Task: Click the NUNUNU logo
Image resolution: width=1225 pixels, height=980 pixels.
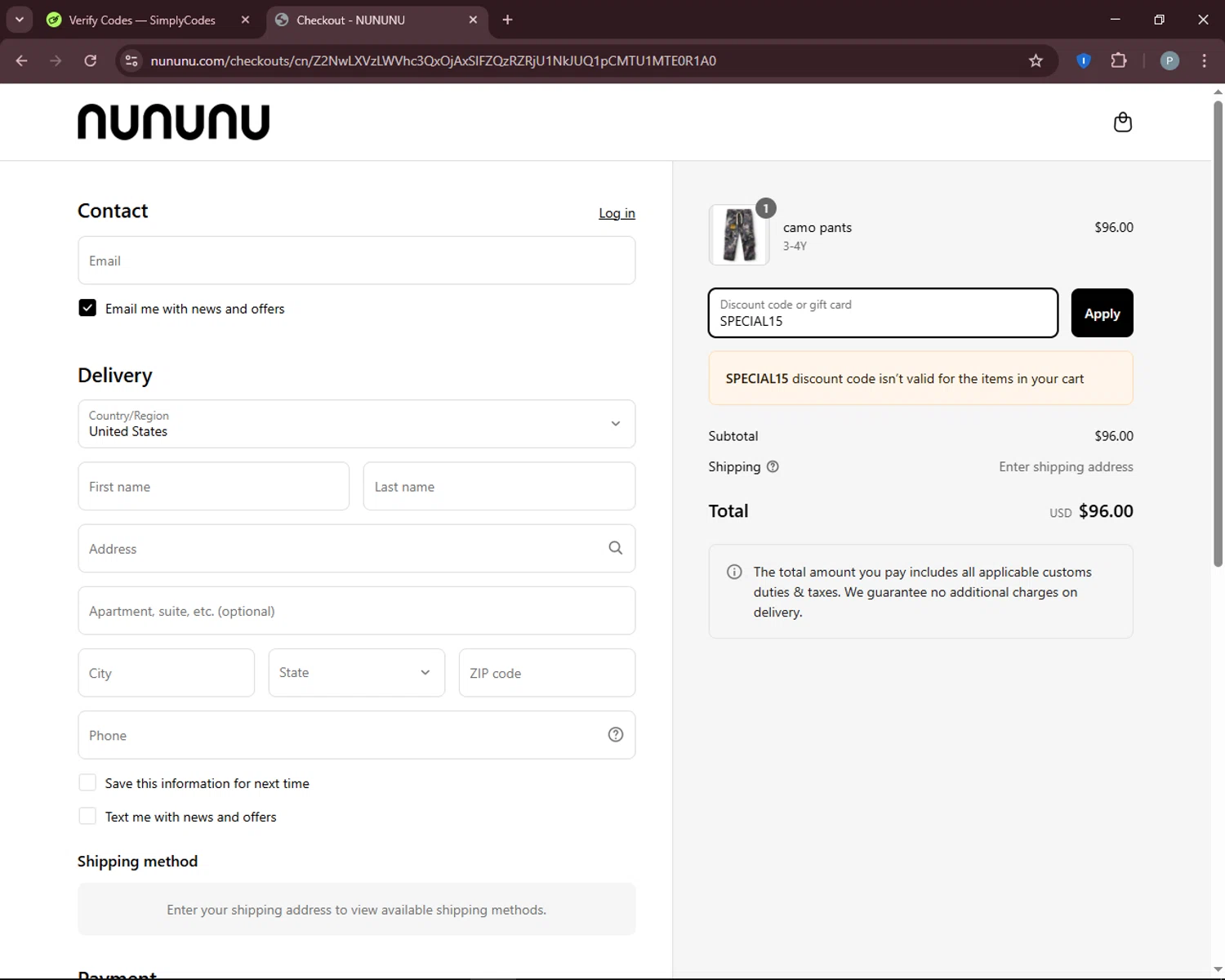Action: pyautogui.click(x=173, y=122)
